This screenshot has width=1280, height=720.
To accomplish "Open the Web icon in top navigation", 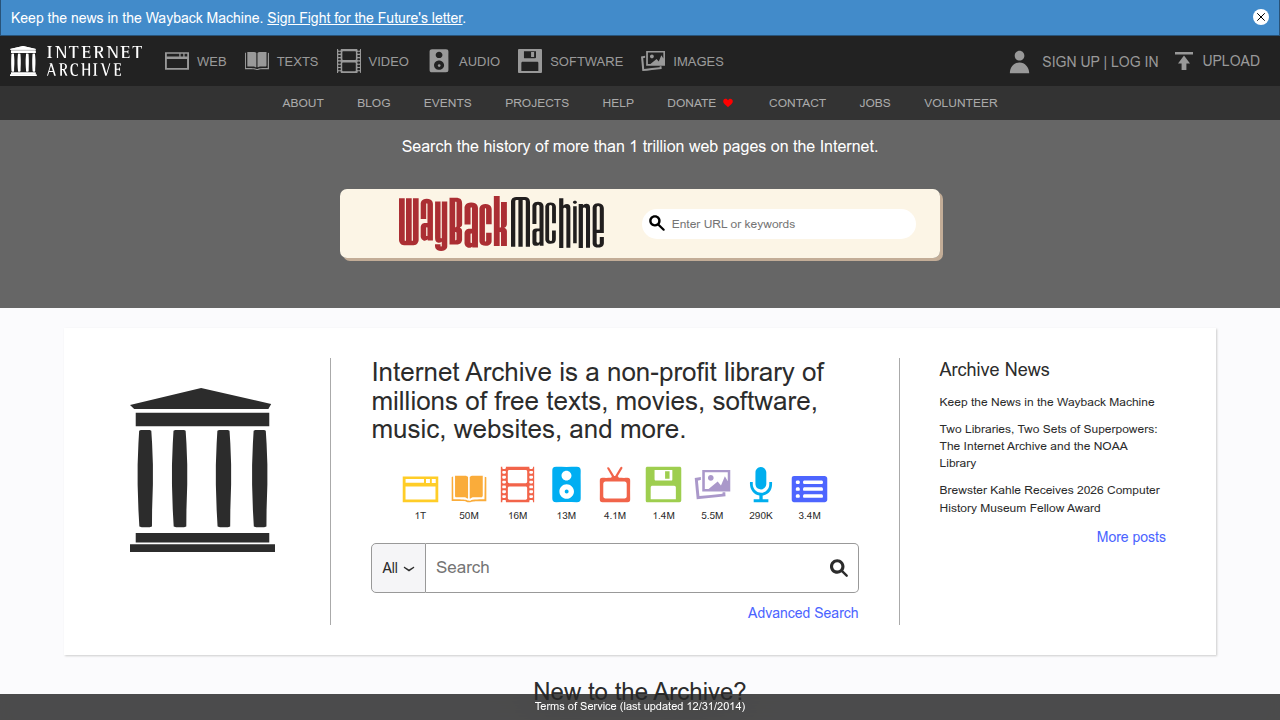I will point(177,61).
